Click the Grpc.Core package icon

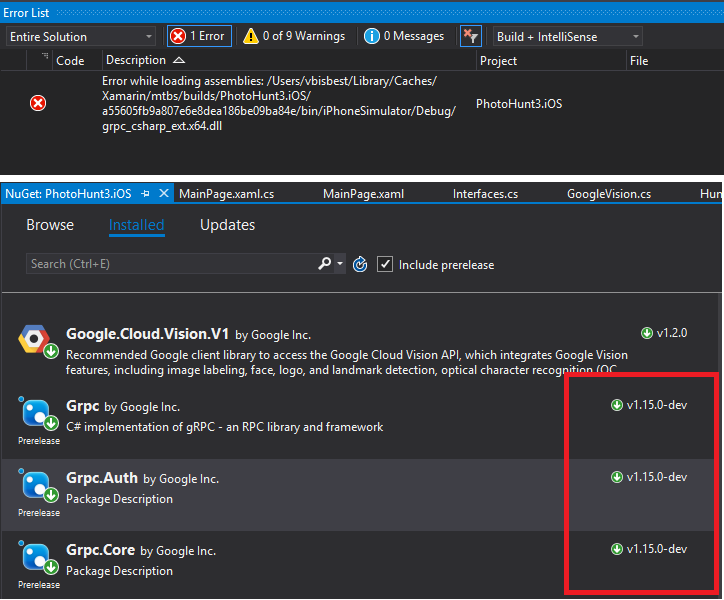click(x=38, y=558)
